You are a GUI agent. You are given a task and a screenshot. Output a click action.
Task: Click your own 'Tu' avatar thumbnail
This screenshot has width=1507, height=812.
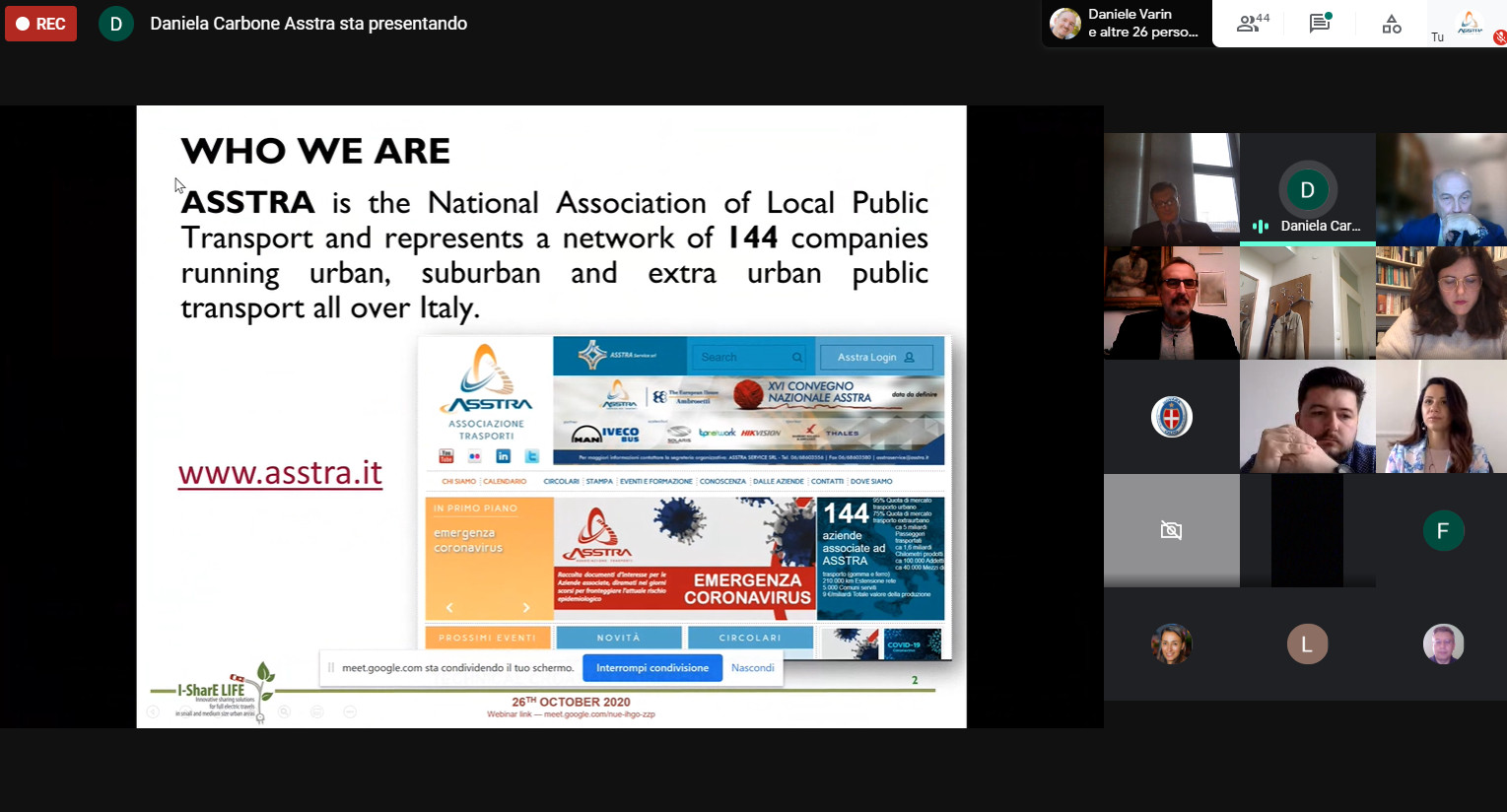coord(1469,24)
